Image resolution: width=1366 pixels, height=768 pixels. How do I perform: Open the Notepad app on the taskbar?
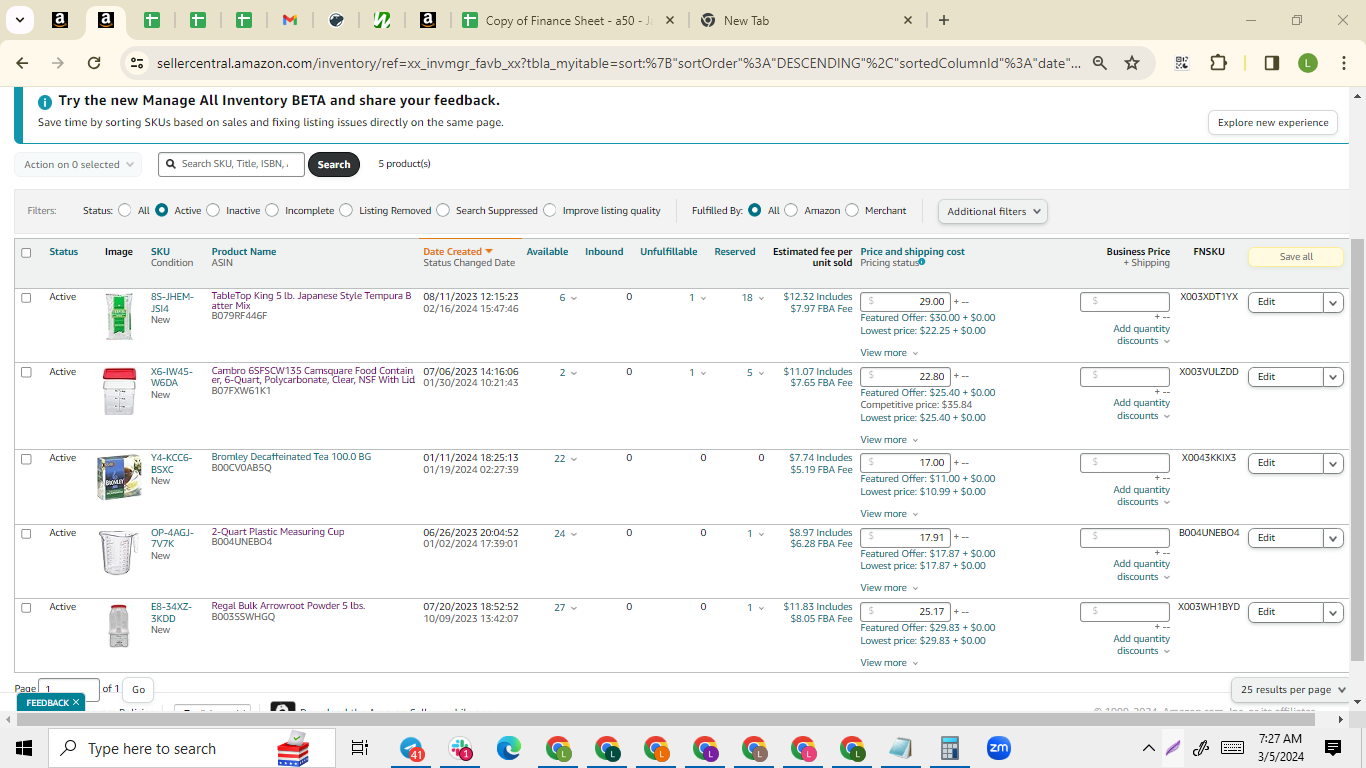click(x=901, y=748)
